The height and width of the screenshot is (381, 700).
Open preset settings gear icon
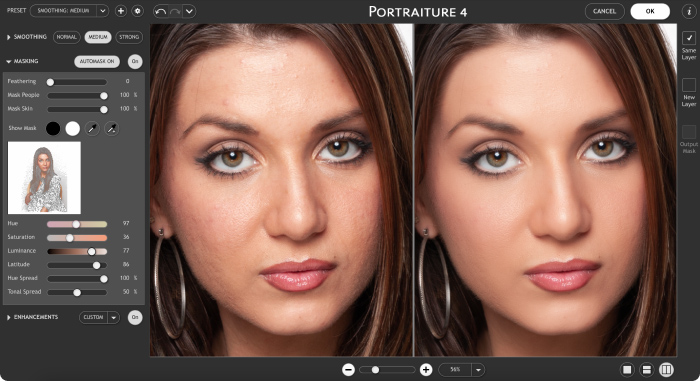(x=138, y=11)
